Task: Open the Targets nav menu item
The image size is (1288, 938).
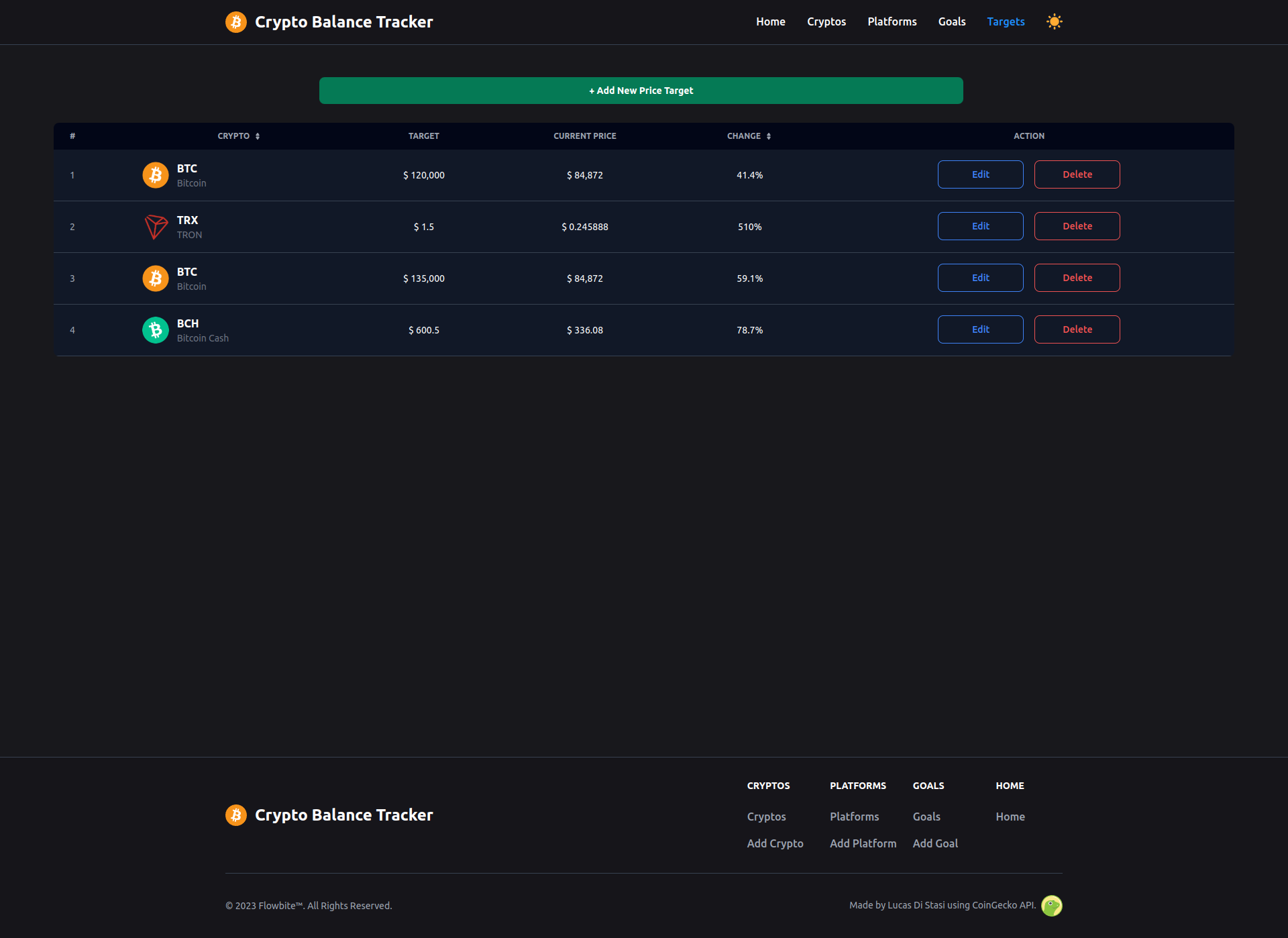Action: [x=1006, y=21]
